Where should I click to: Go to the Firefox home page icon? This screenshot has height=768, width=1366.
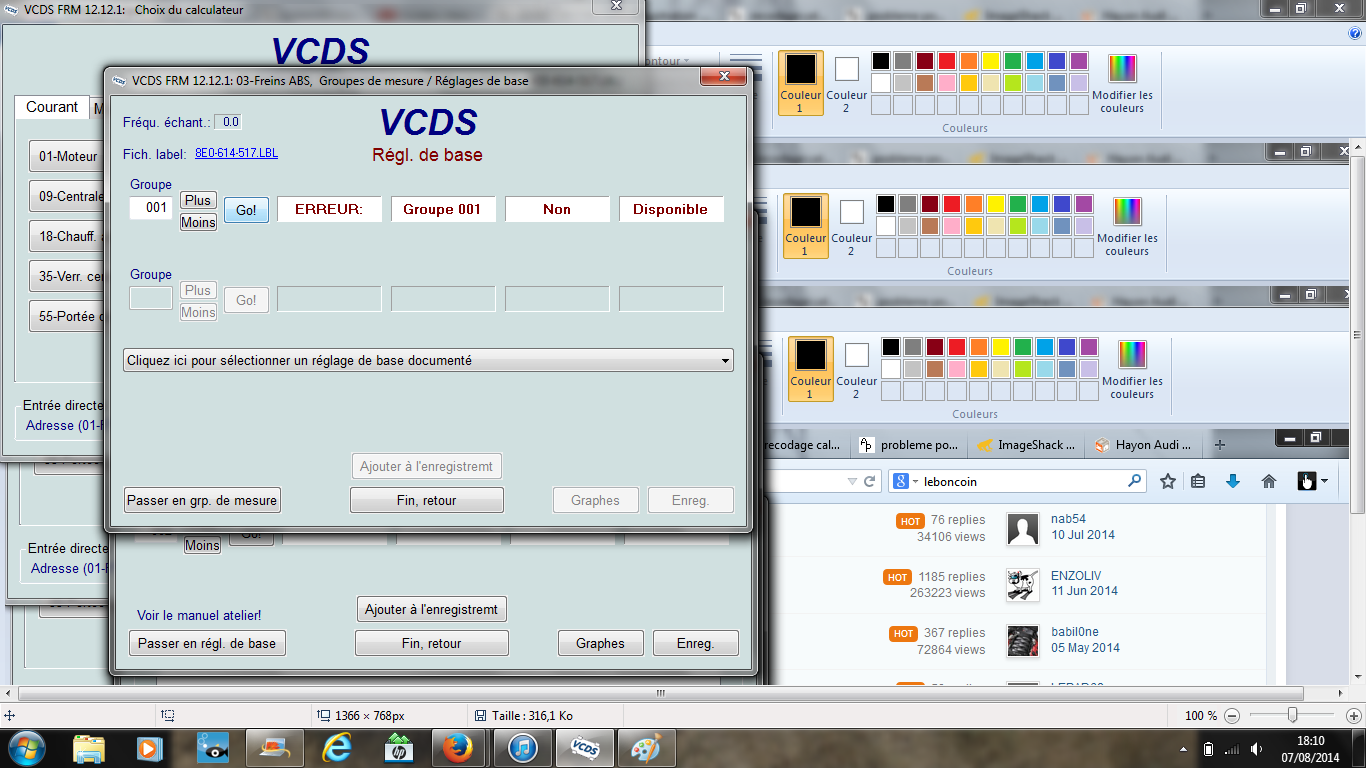pos(1269,481)
